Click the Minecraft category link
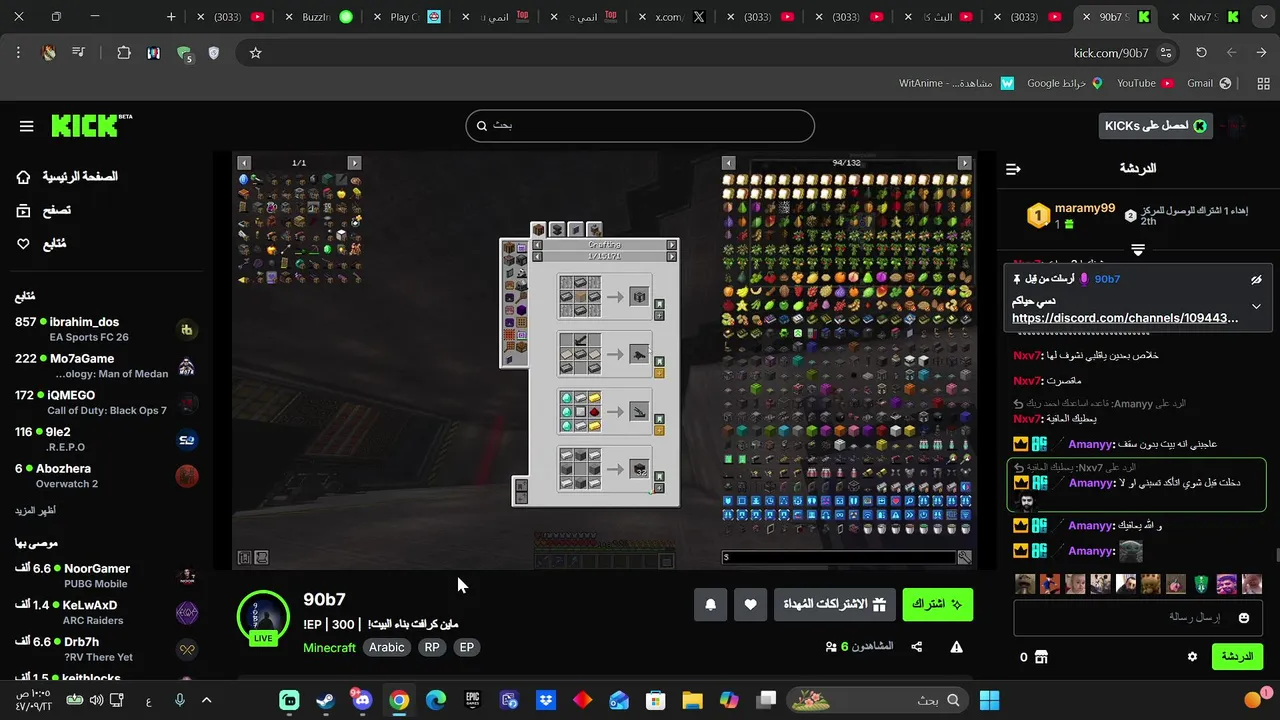The width and height of the screenshot is (1280, 720). click(x=330, y=648)
